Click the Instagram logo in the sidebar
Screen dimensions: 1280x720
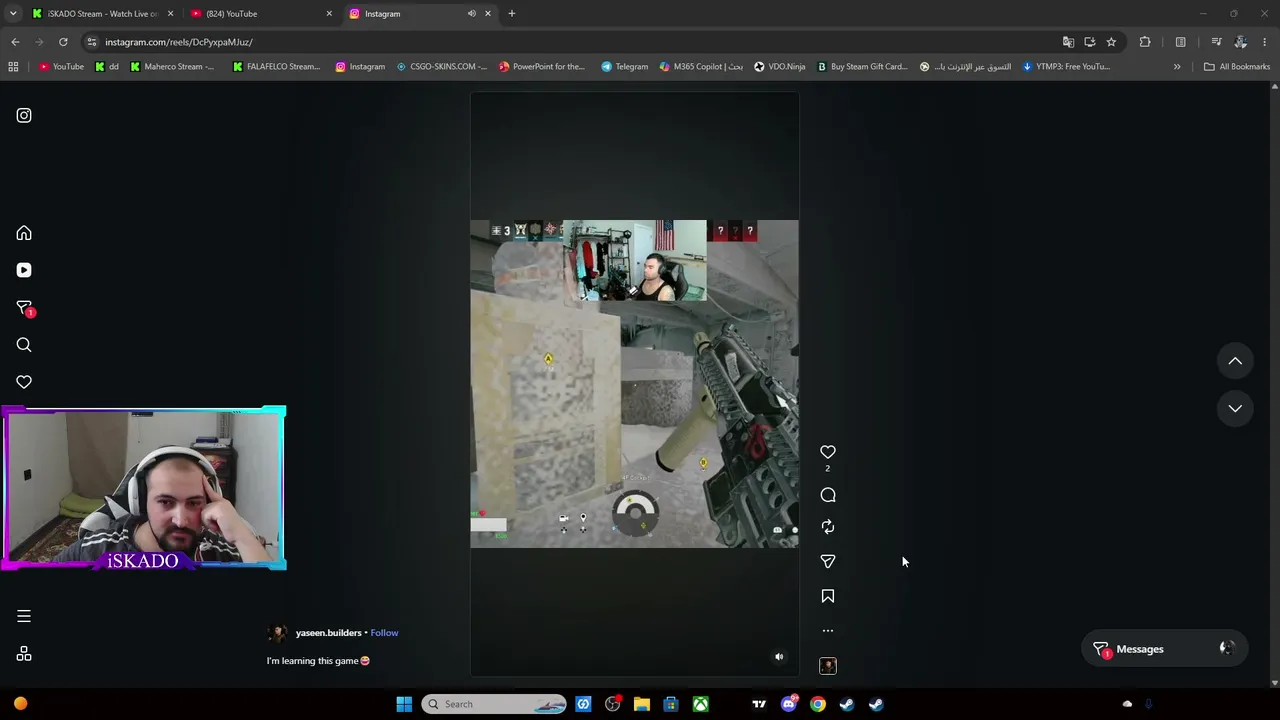point(24,115)
